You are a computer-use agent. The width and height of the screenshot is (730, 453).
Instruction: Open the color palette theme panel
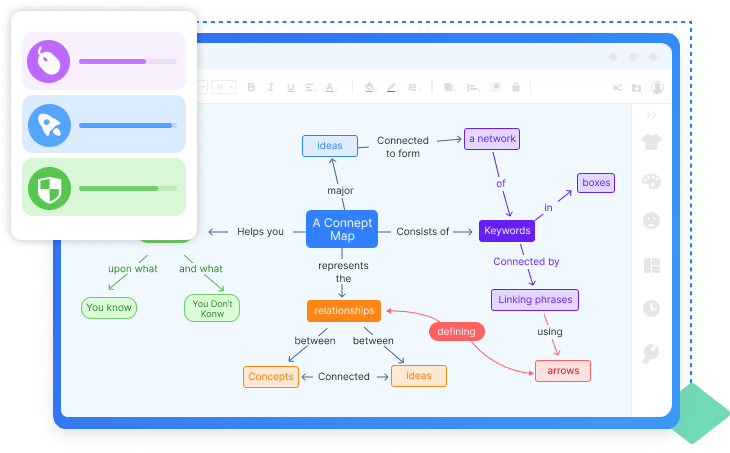[651, 182]
